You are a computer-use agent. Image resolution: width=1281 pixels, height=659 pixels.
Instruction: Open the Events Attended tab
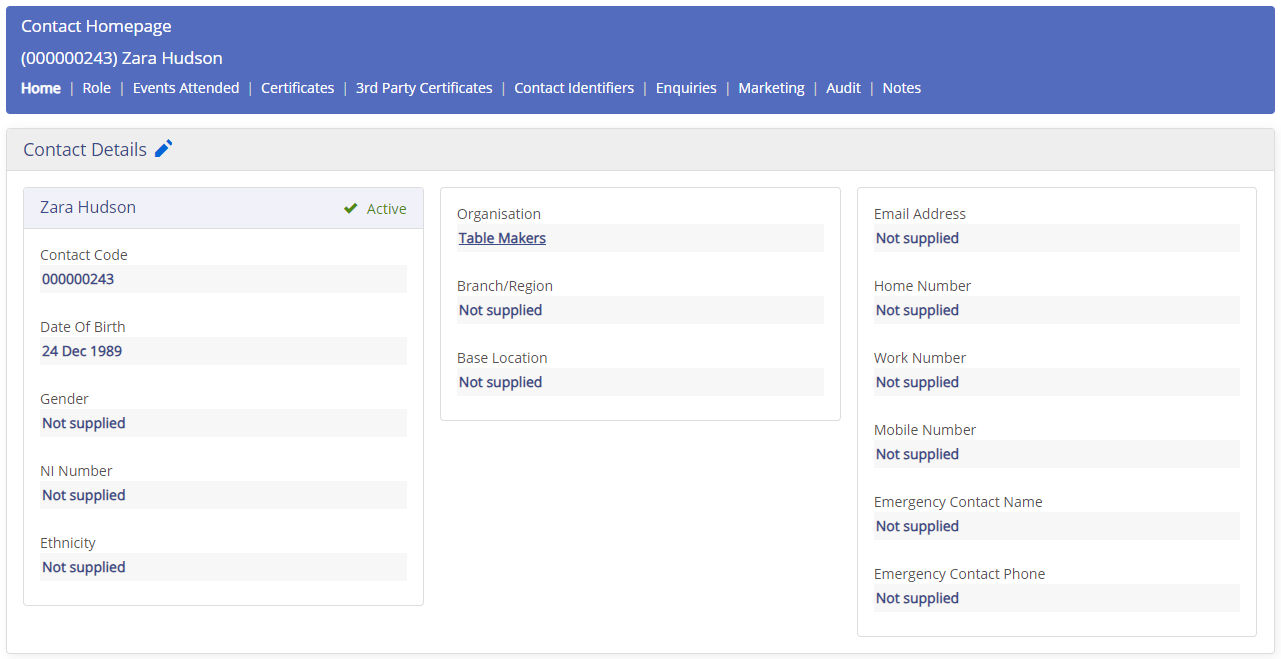click(x=186, y=88)
